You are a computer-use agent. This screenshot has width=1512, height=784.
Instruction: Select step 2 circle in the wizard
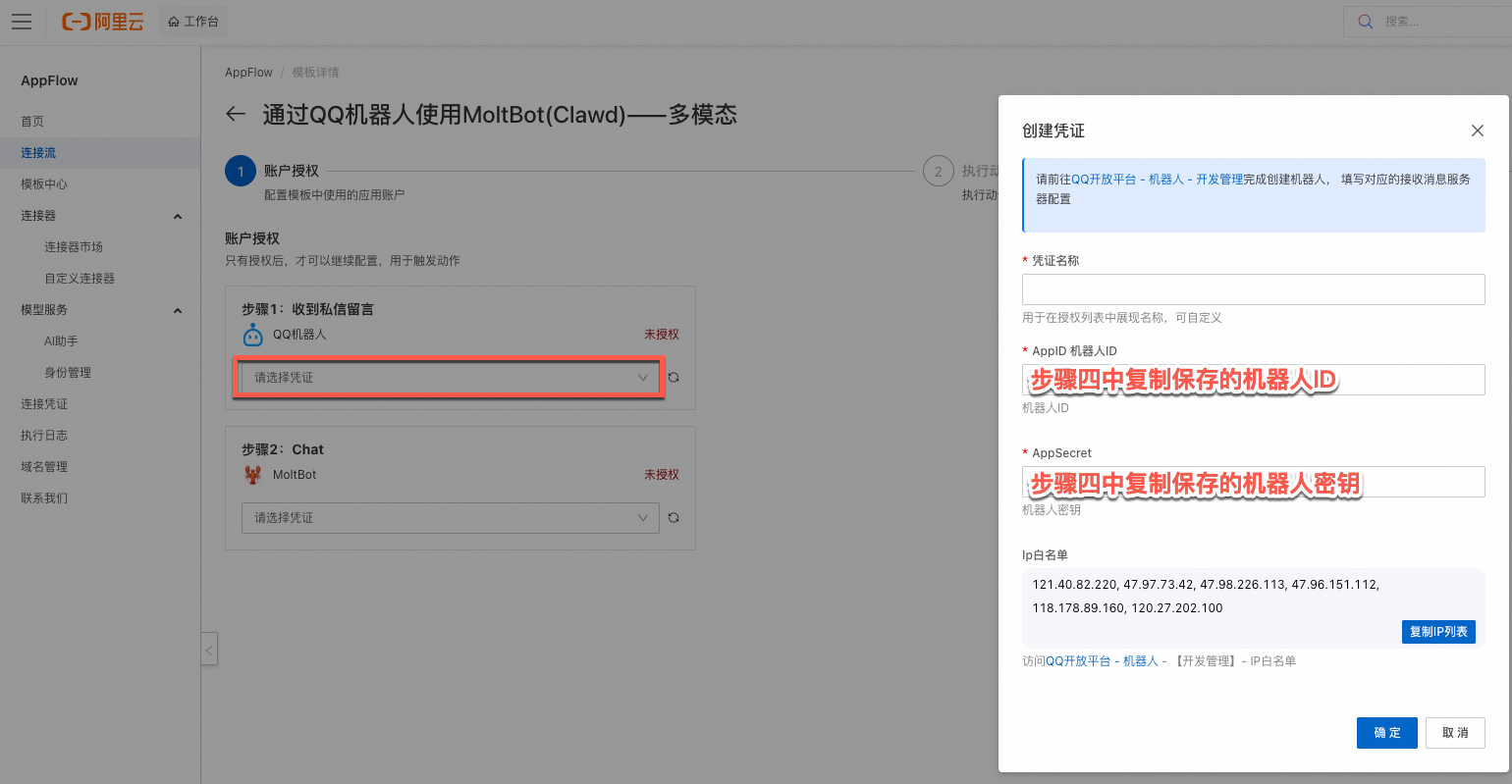pyautogui.click(x=939, y=171)
